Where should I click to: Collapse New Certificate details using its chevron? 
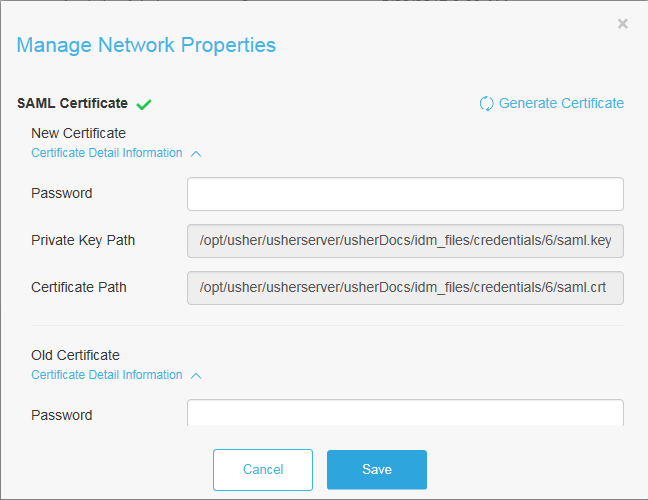tap(196, 154)
